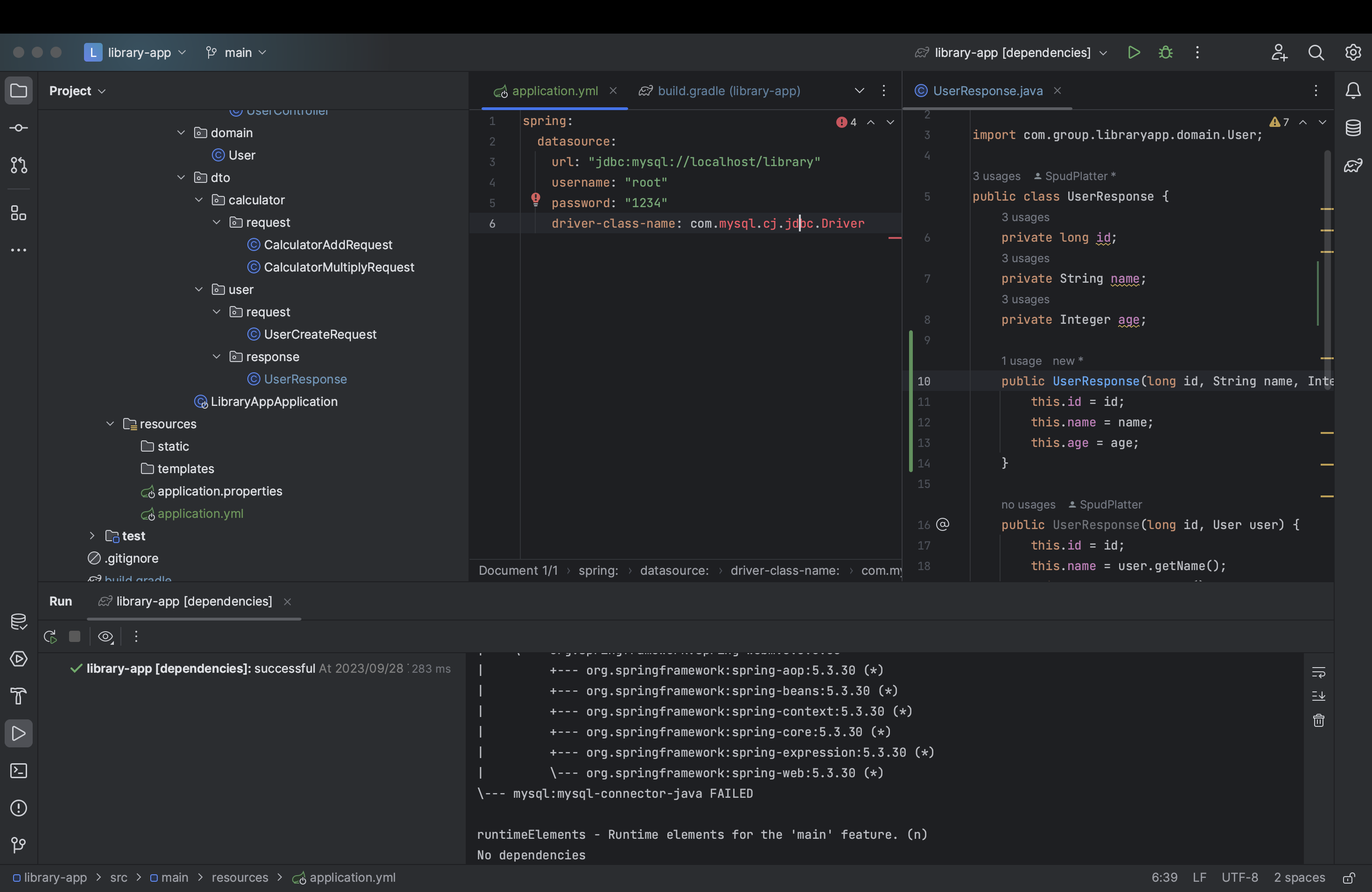Rerun the Gradle task in Run panel
Image resolution: width=1372 pixels, height=892 pixels.
click(50, 636)
